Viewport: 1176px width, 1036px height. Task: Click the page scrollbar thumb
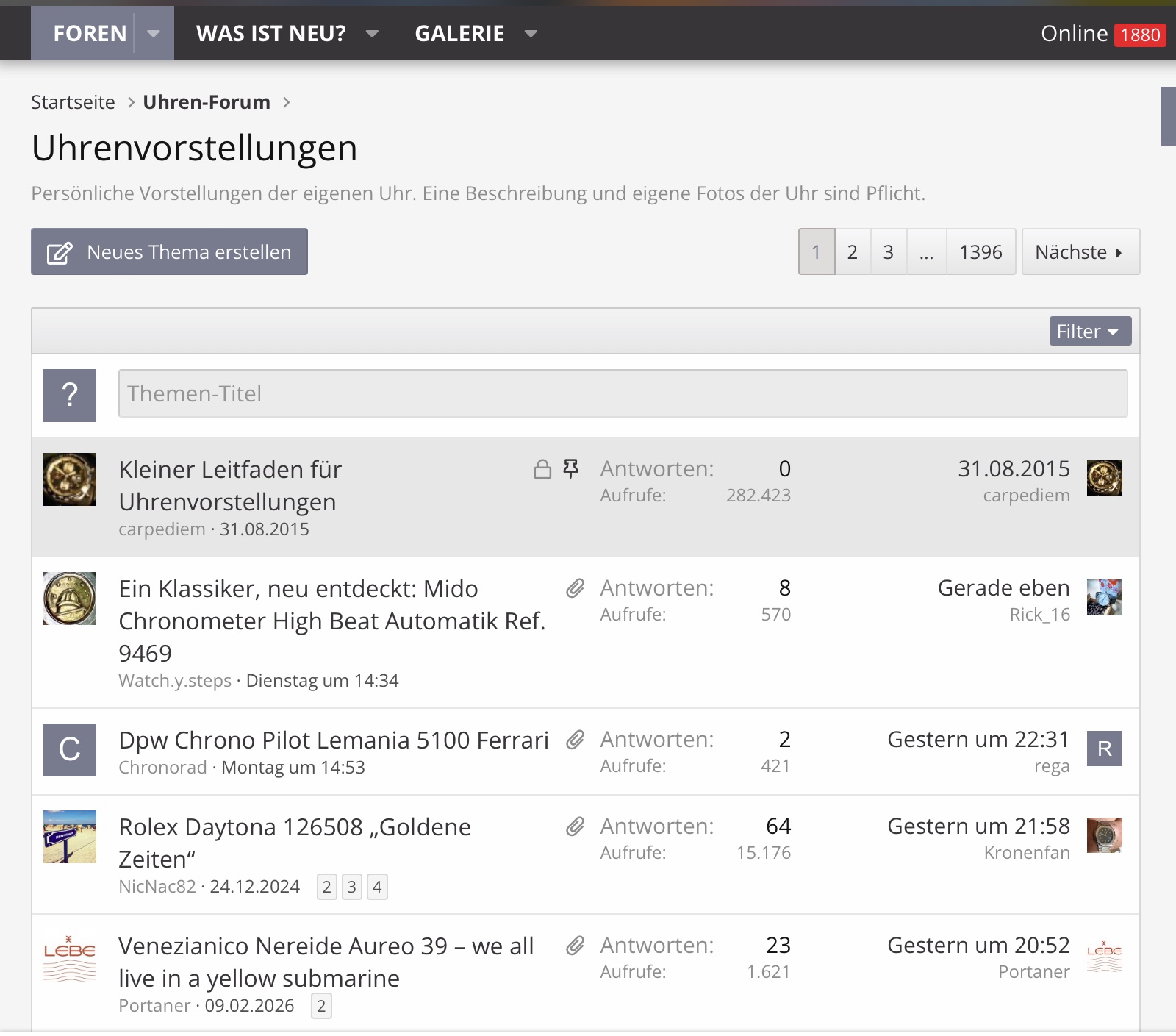(1169, 116)
